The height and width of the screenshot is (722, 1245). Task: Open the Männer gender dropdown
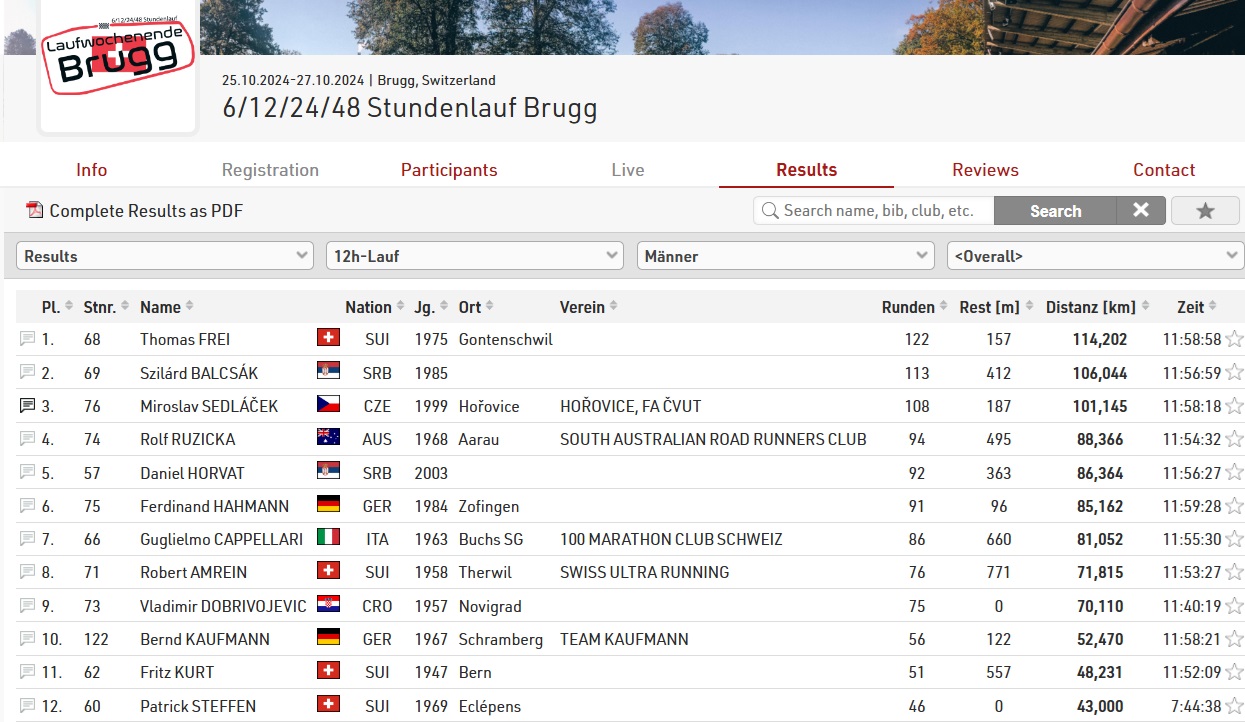pyautogui.click(x=786, y=256)
